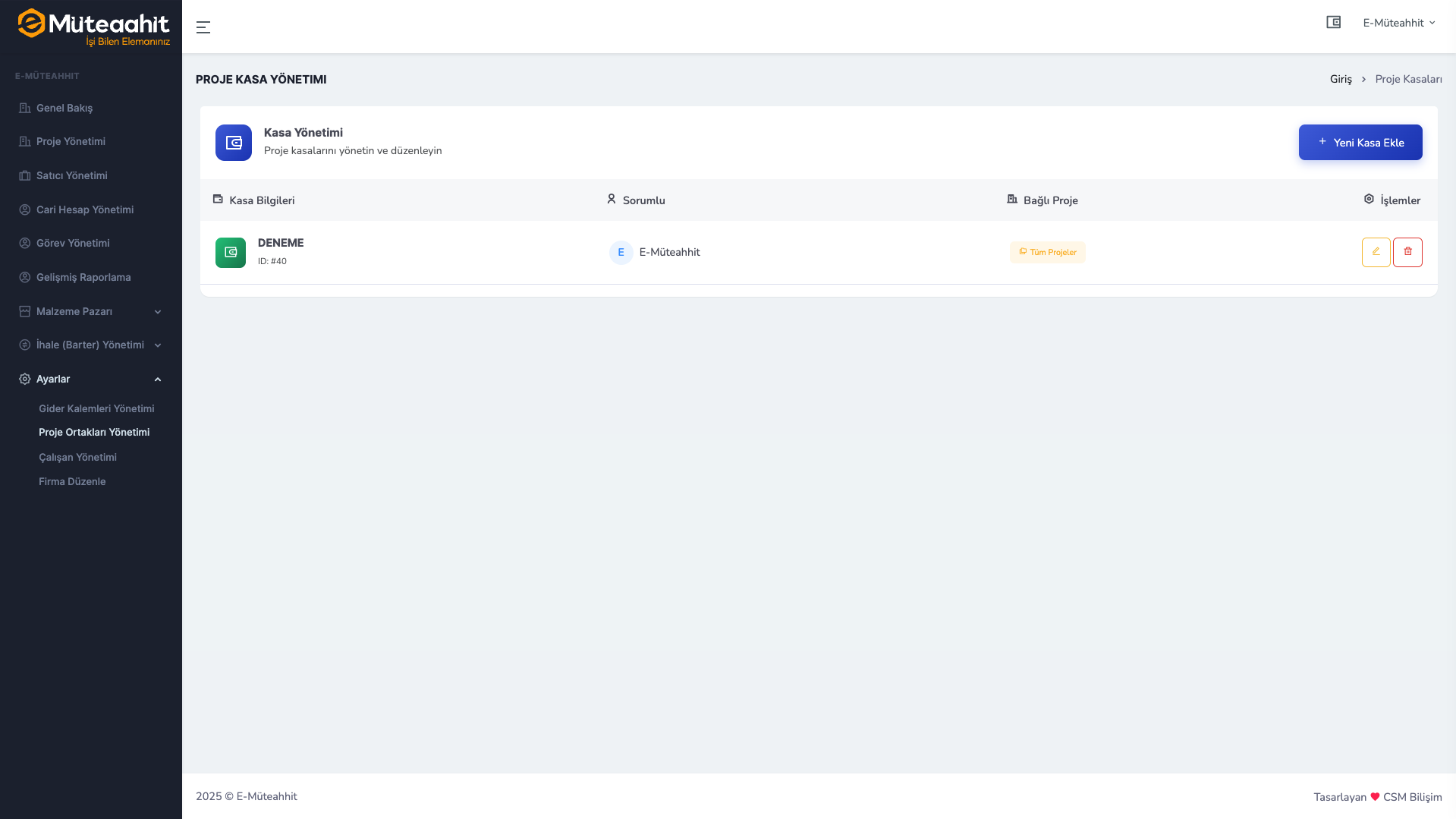Open Gider Kalemleri Yönetimi submenu item
Screen dimensions: 1456x819
96,408
